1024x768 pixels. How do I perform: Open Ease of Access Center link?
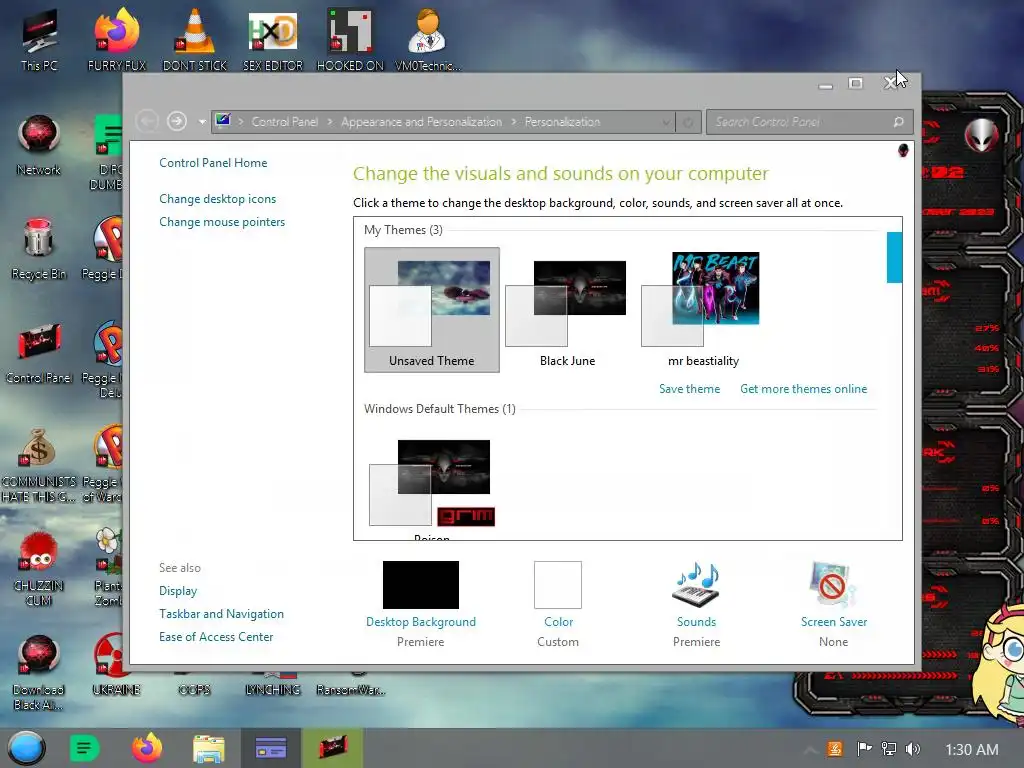click(x=216, y=637)
